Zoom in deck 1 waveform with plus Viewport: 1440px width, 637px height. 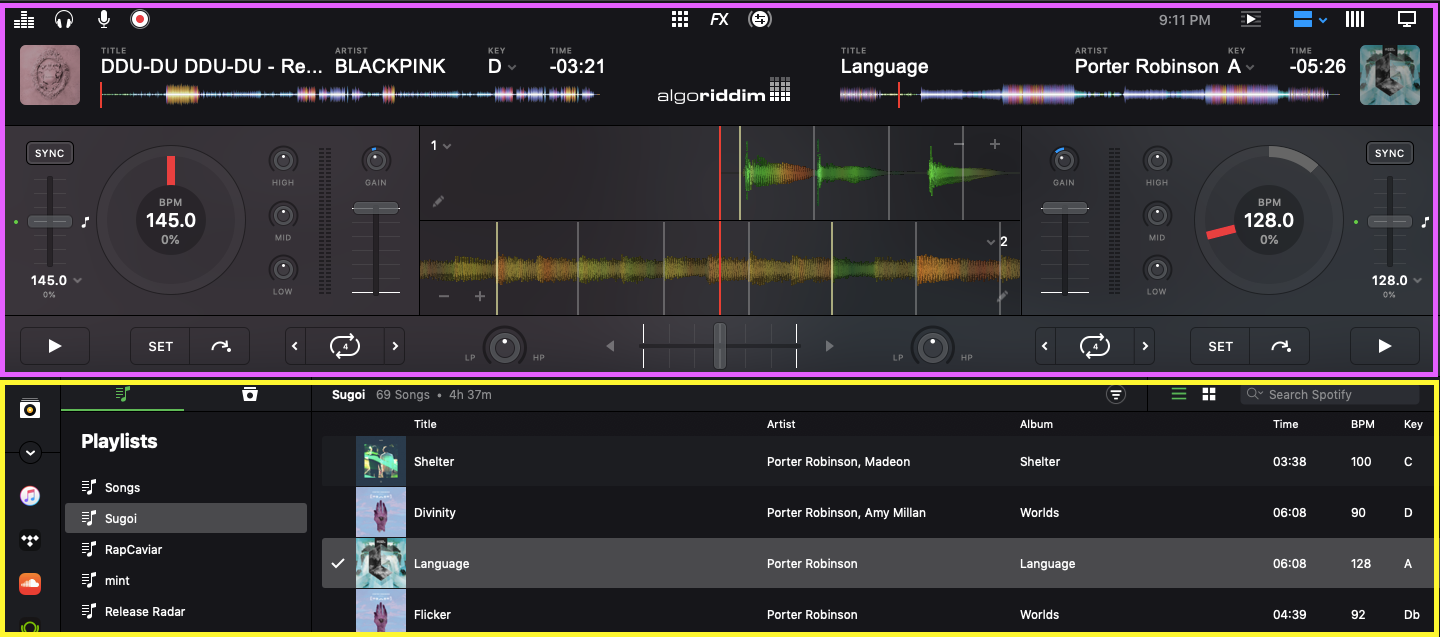coord(995,145)
